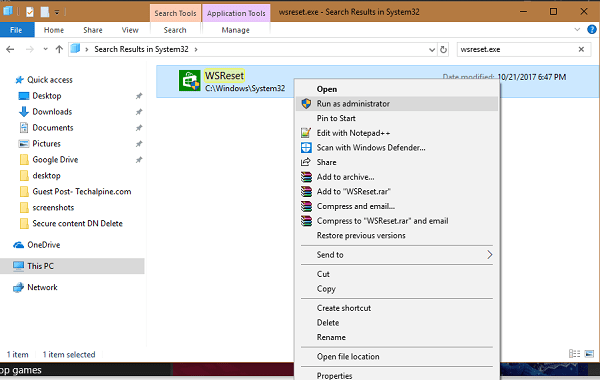Viewport: 600px width, 380px height.
Task: Click the Notepad++ icon in context menu
Action: coord(306,133)
